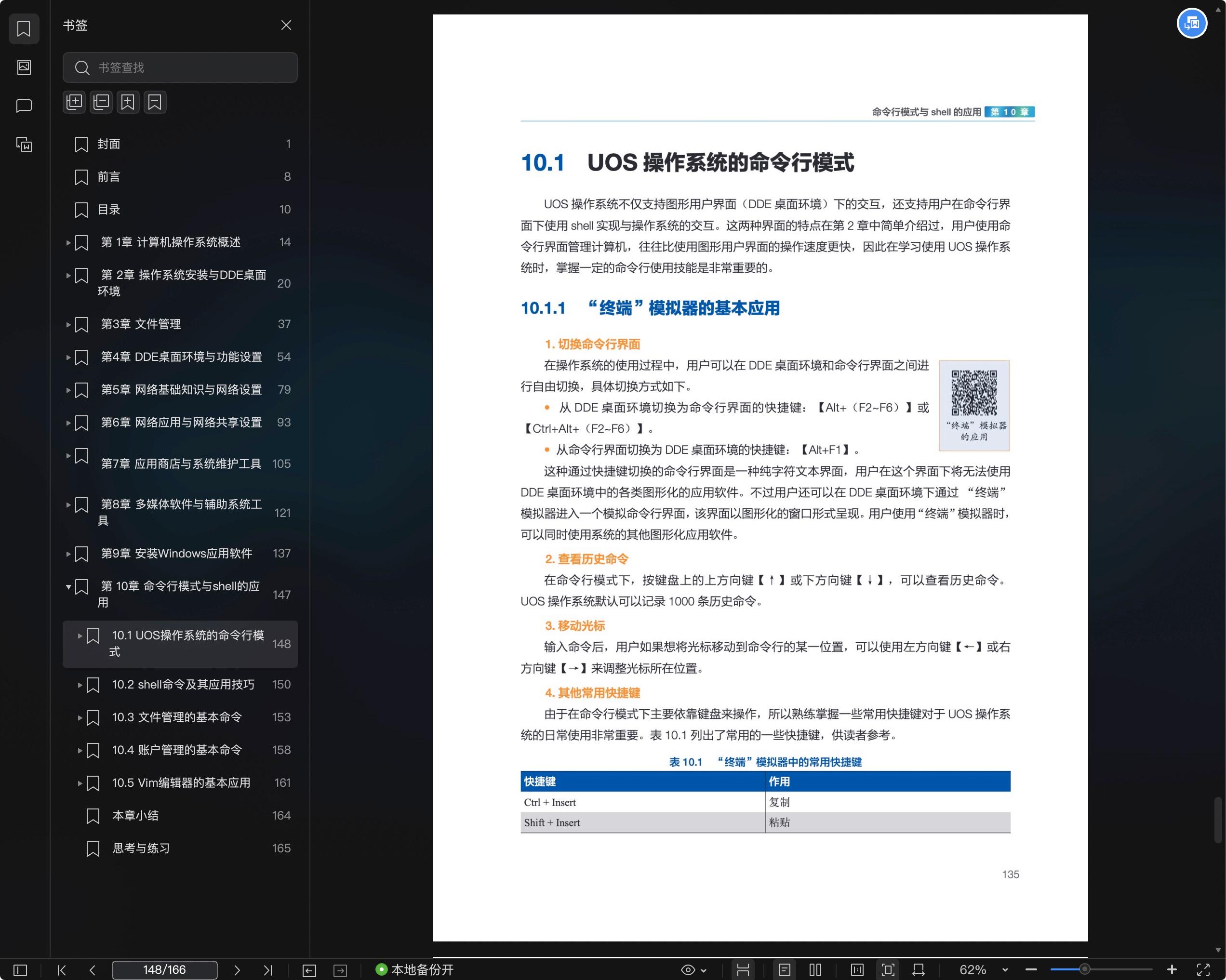Expand 第3章 文件管理

[68, 325]
